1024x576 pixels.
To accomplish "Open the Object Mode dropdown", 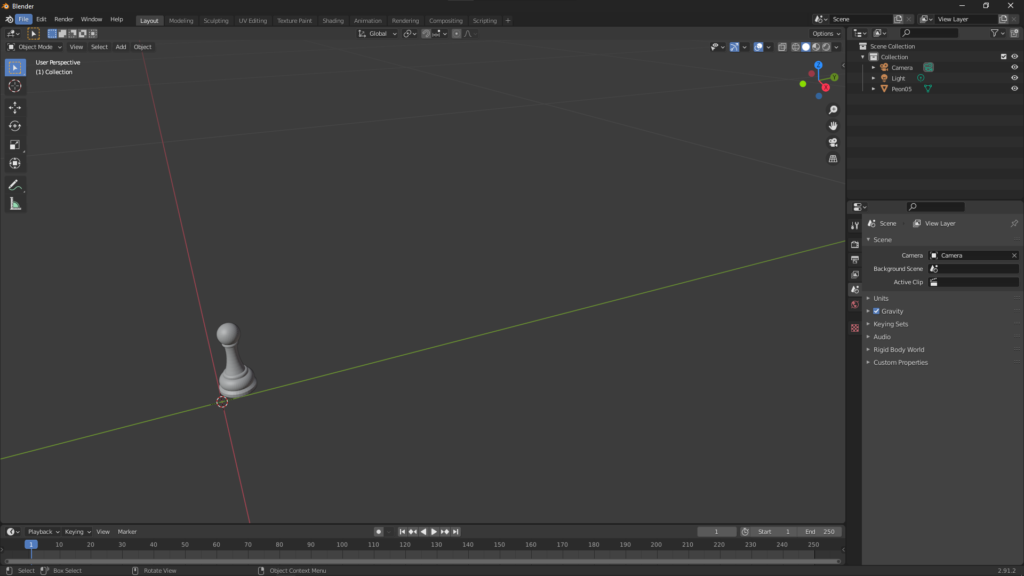I will [35, 47].
